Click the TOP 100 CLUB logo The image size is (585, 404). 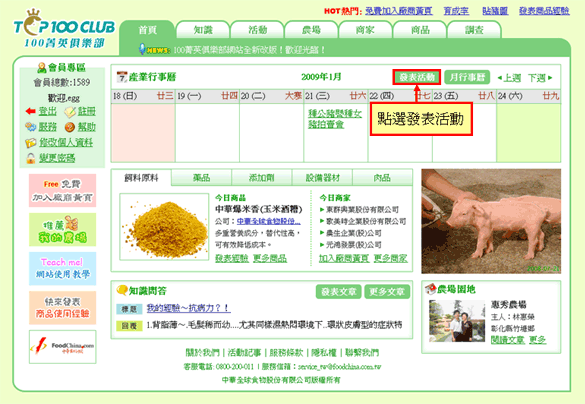point(64,30)
